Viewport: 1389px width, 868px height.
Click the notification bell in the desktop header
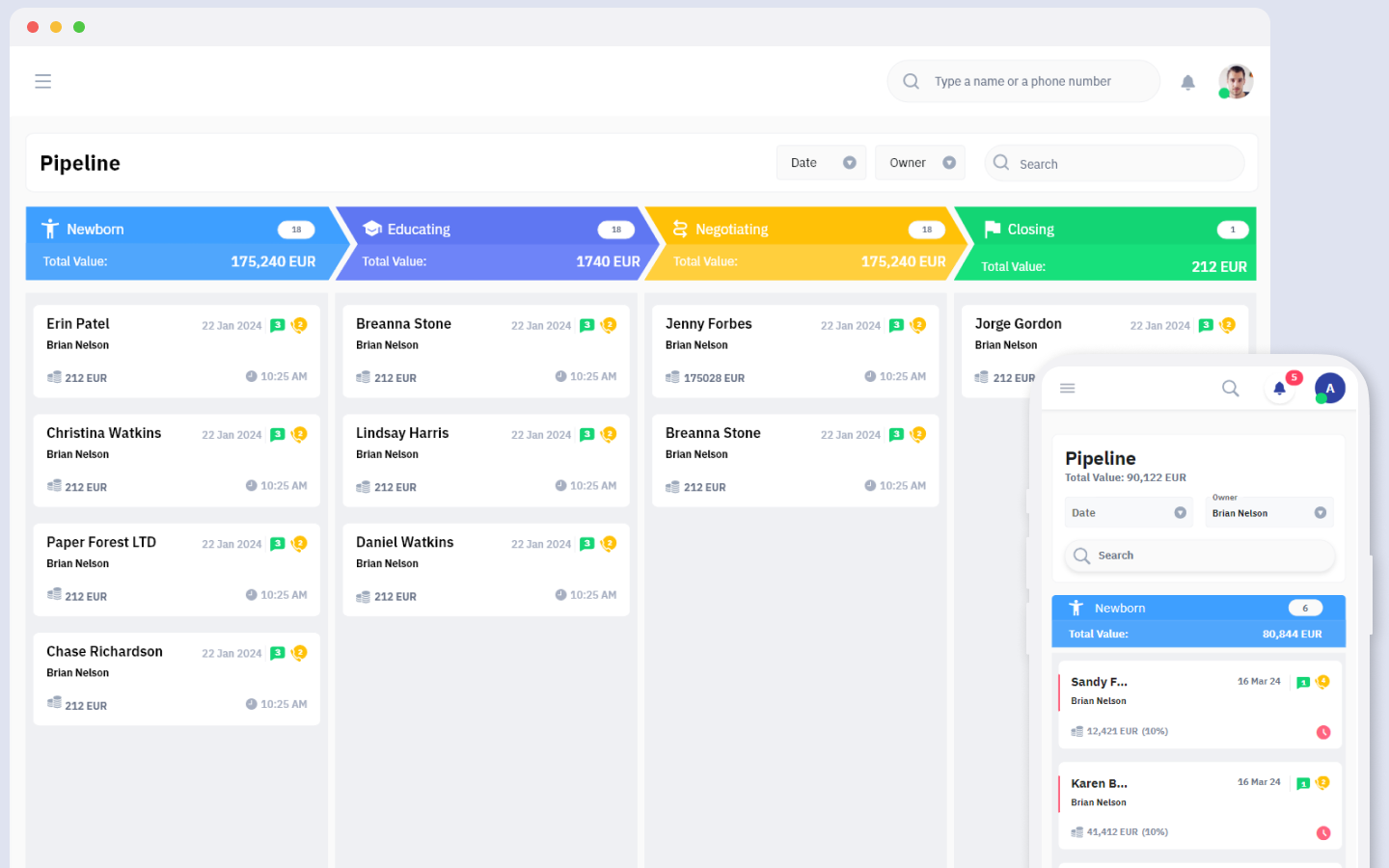point(1187,82)
